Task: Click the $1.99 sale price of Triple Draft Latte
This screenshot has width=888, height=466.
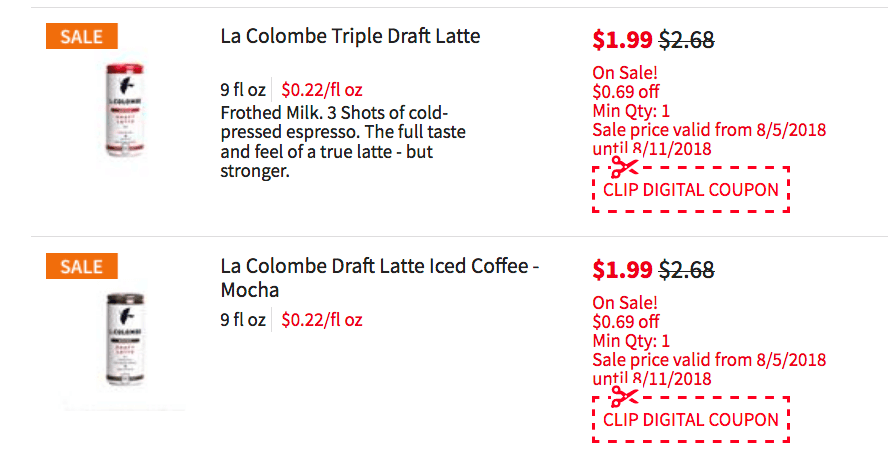Action: [x=622, y=40]
